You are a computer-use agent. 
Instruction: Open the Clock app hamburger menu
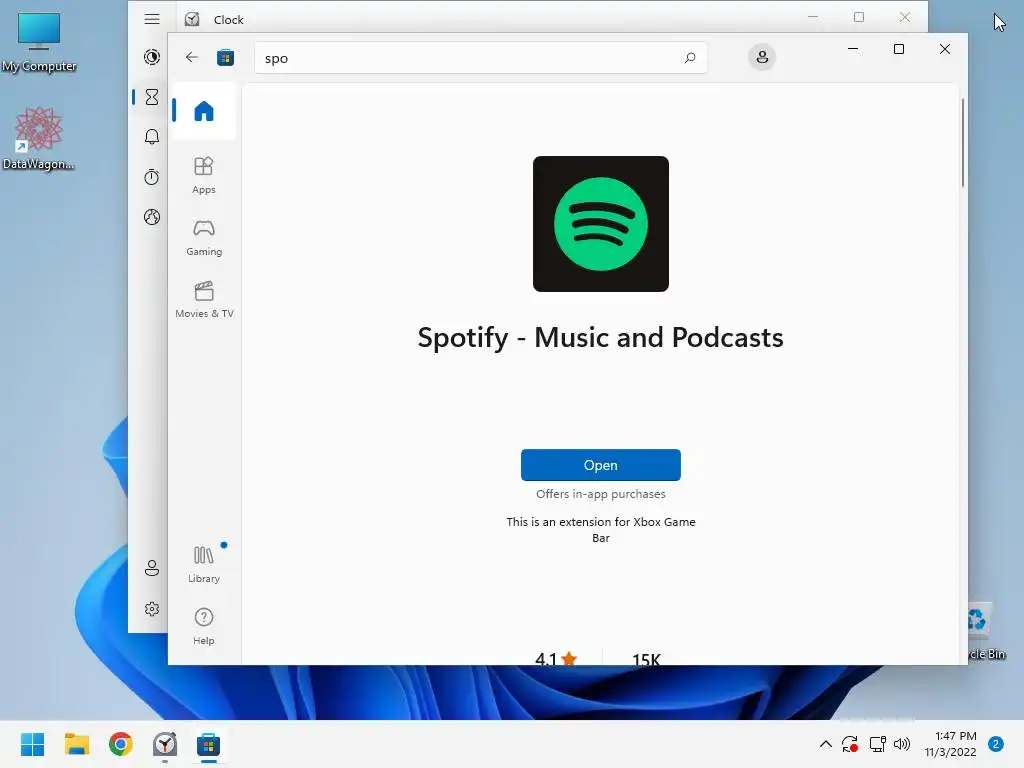click(x=152, y=19)
